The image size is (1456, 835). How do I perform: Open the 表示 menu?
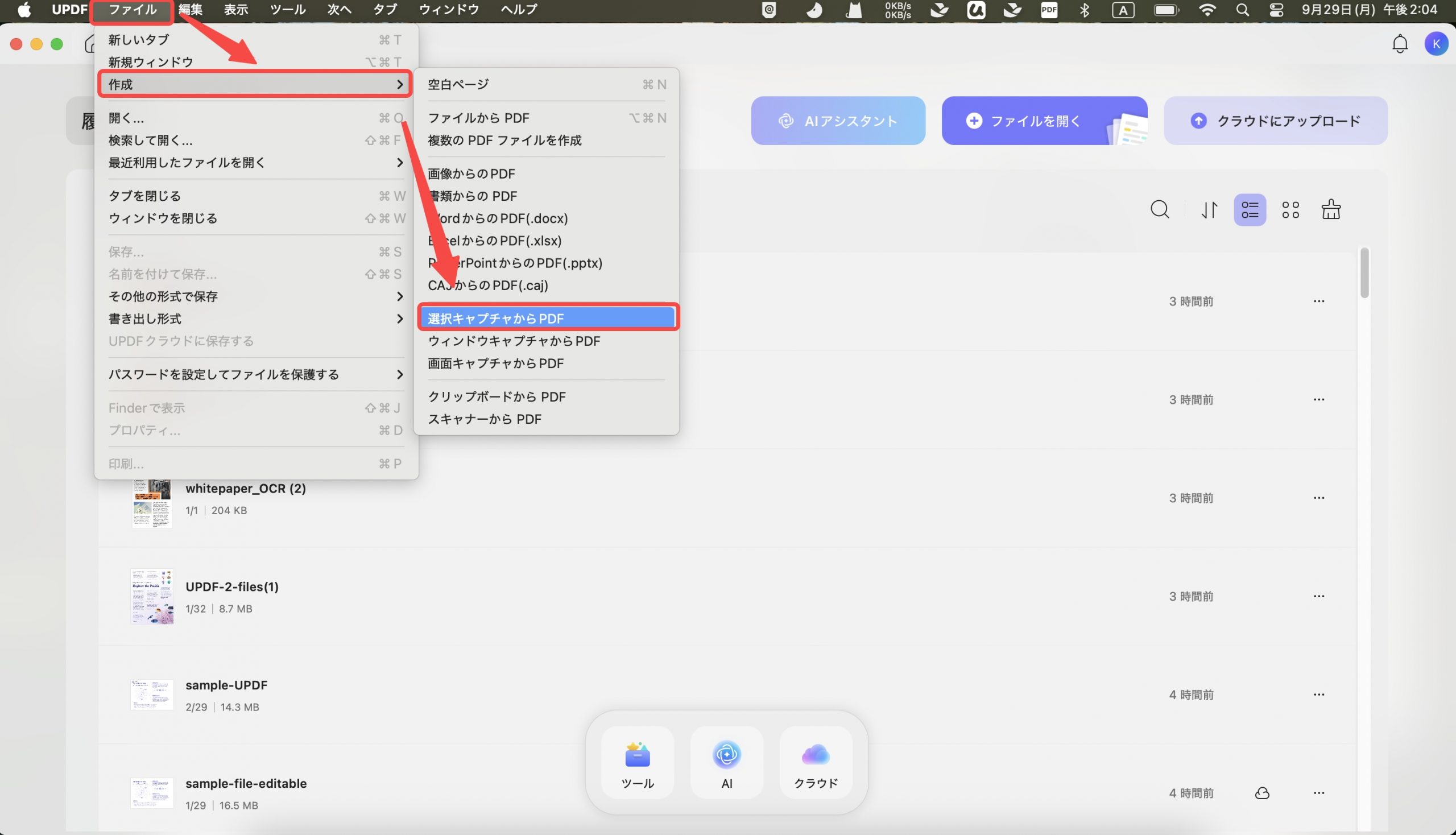tap(235, 10)
